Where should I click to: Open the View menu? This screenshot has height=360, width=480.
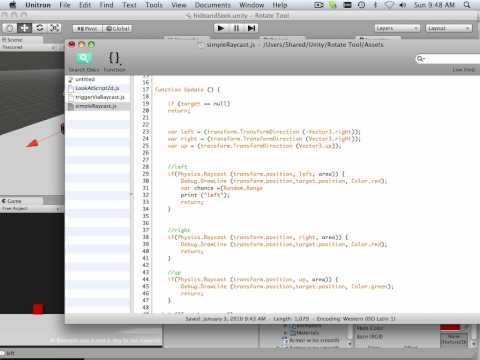click(179, 5)
